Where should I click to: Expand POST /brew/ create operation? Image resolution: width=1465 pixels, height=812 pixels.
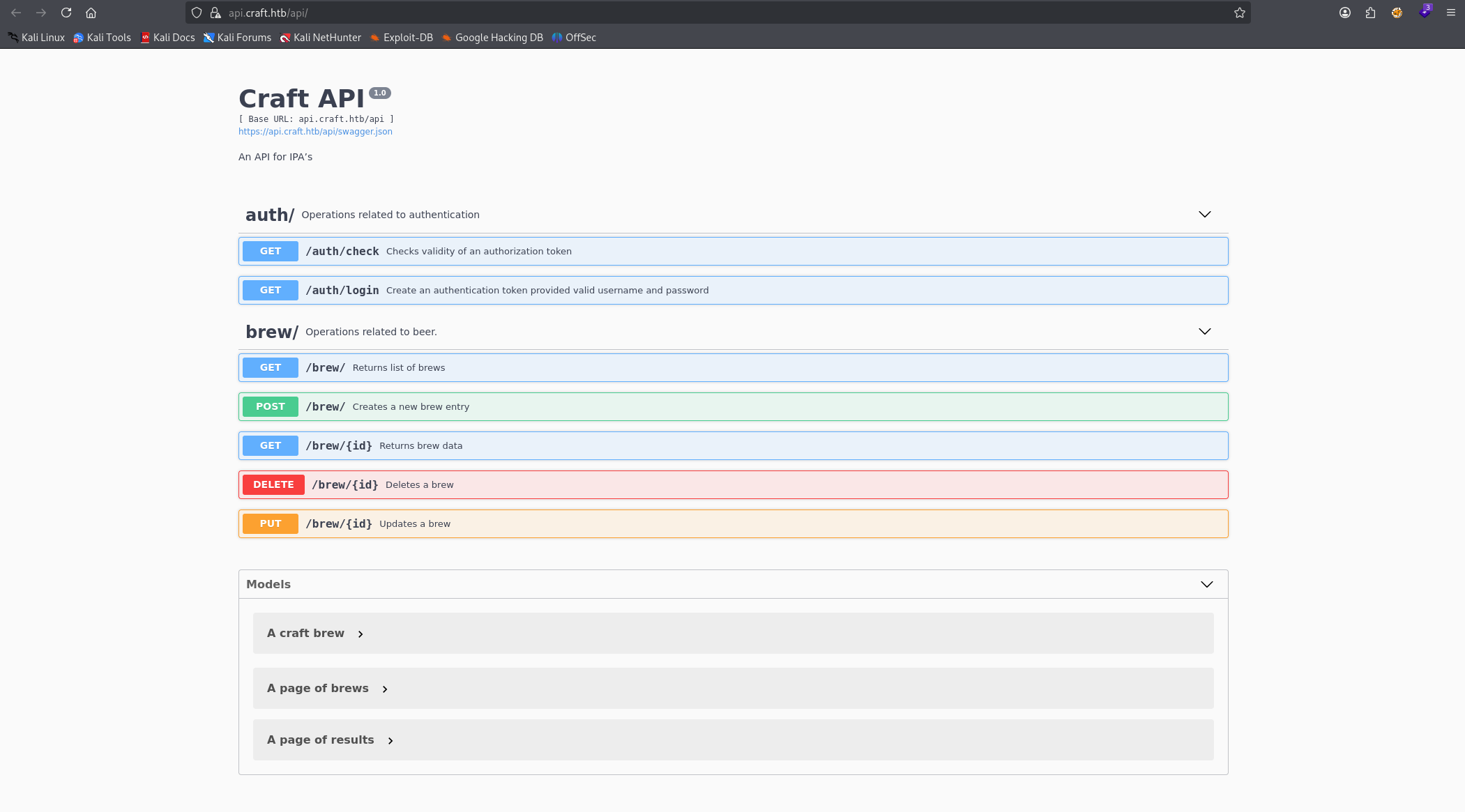click(x=733, y=406)
